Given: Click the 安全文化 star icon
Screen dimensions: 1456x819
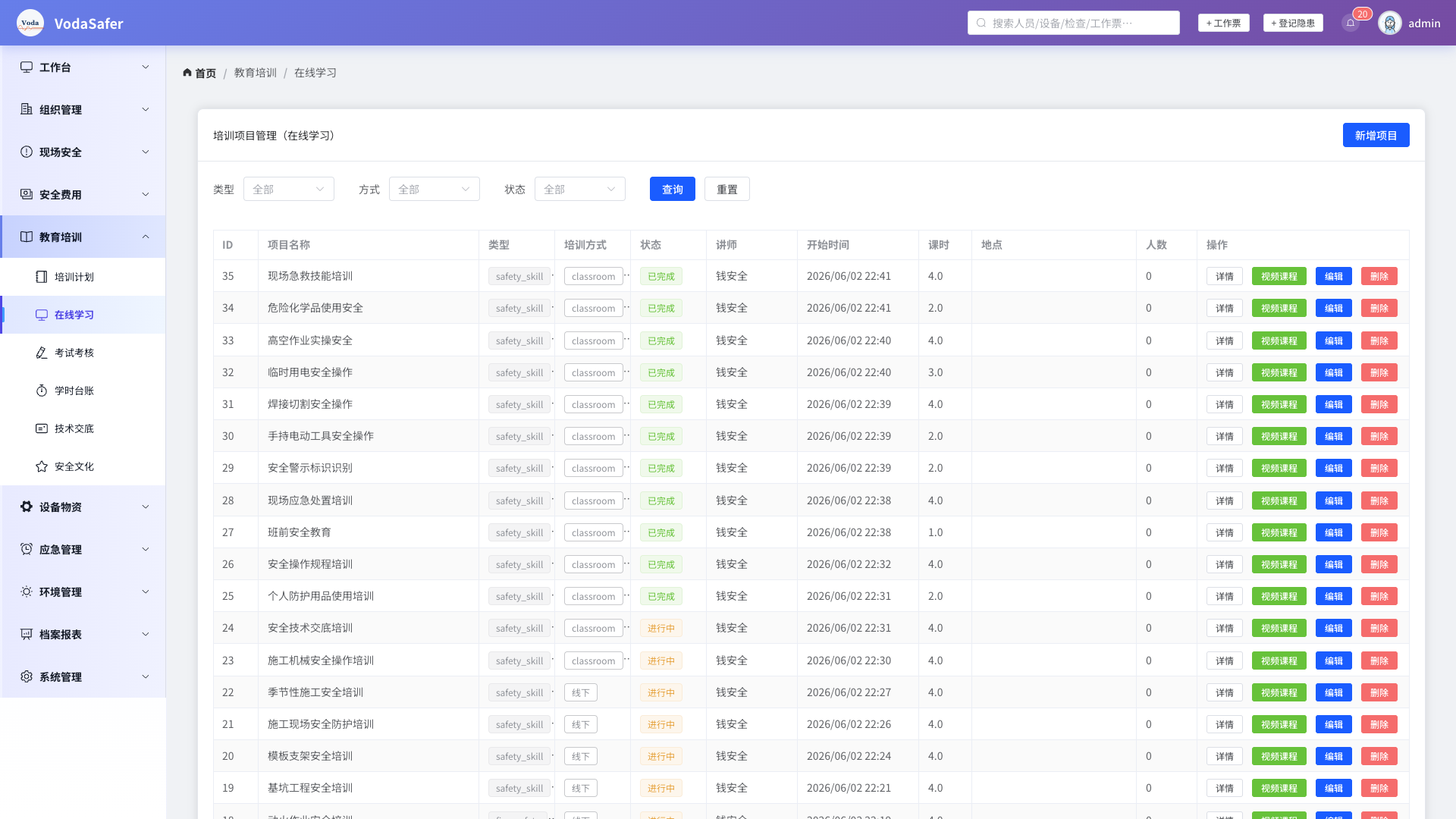Looking at the screenshot, I should point(42,466).
